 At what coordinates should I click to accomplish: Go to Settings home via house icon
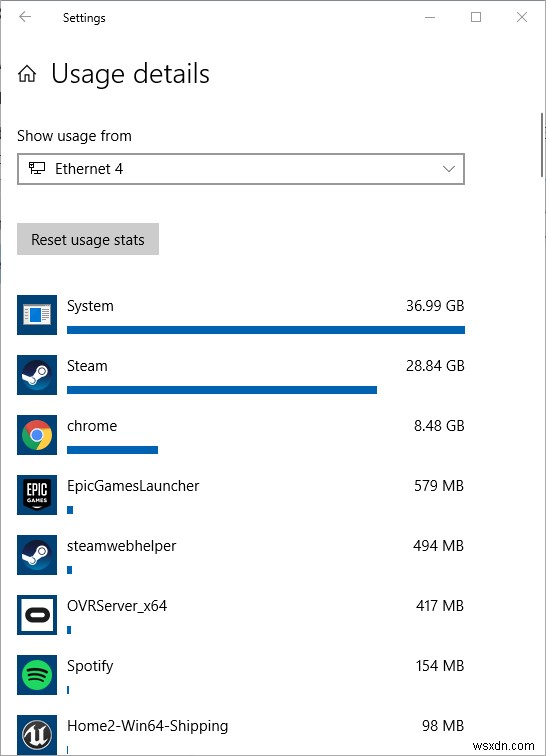27,74
